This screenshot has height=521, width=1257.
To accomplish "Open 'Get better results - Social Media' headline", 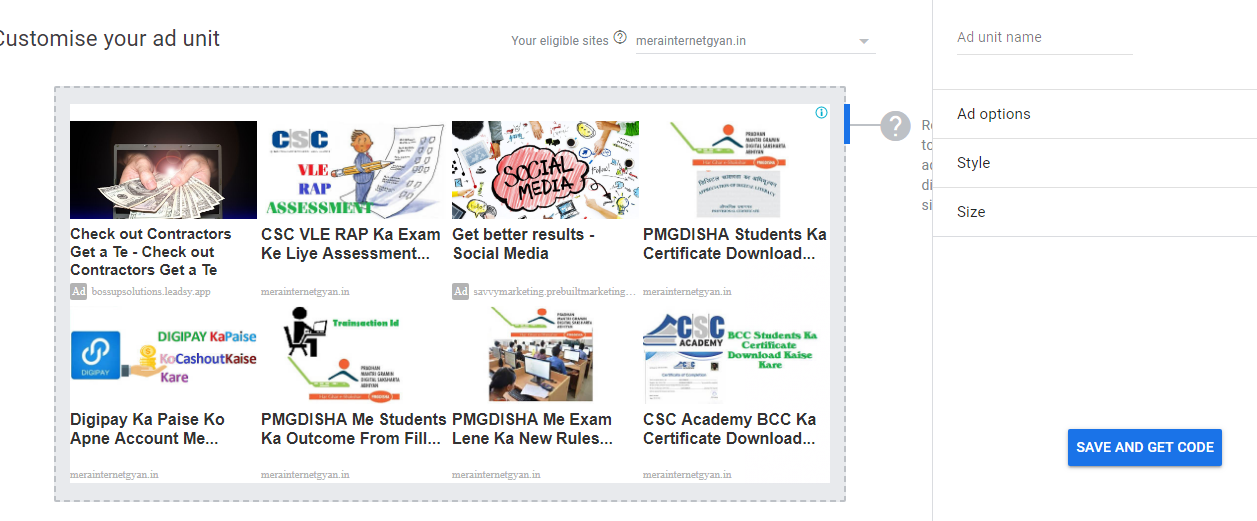I will [x=524, y=244].
